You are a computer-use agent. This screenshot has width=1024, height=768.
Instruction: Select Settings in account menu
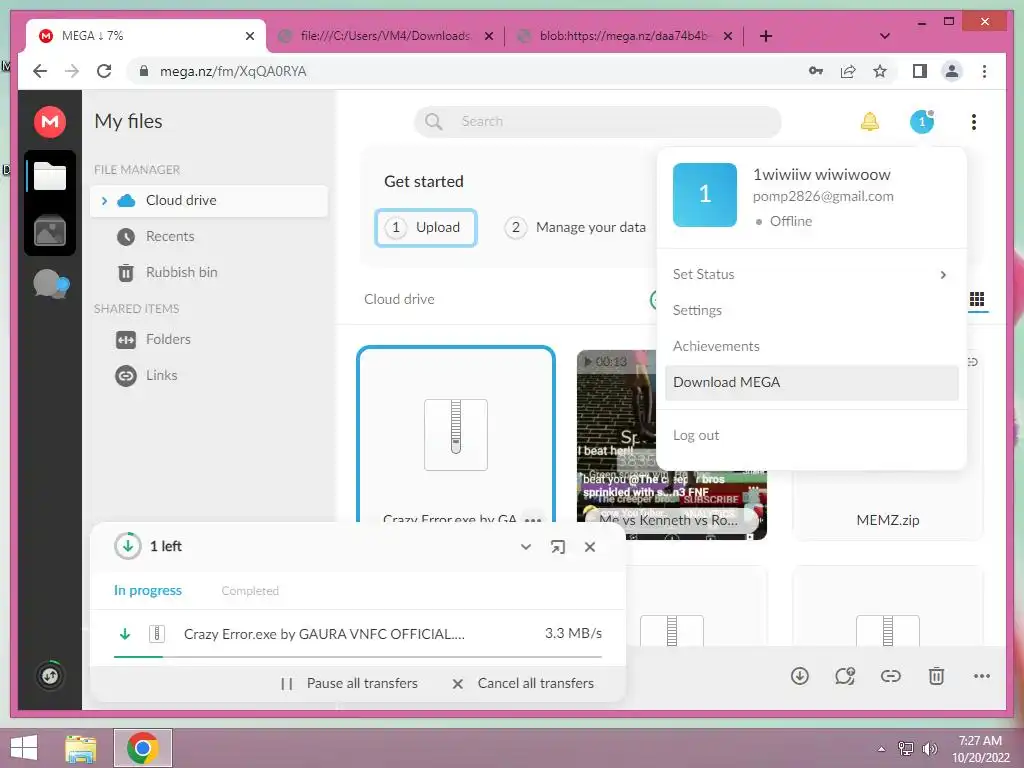(697, 310)
